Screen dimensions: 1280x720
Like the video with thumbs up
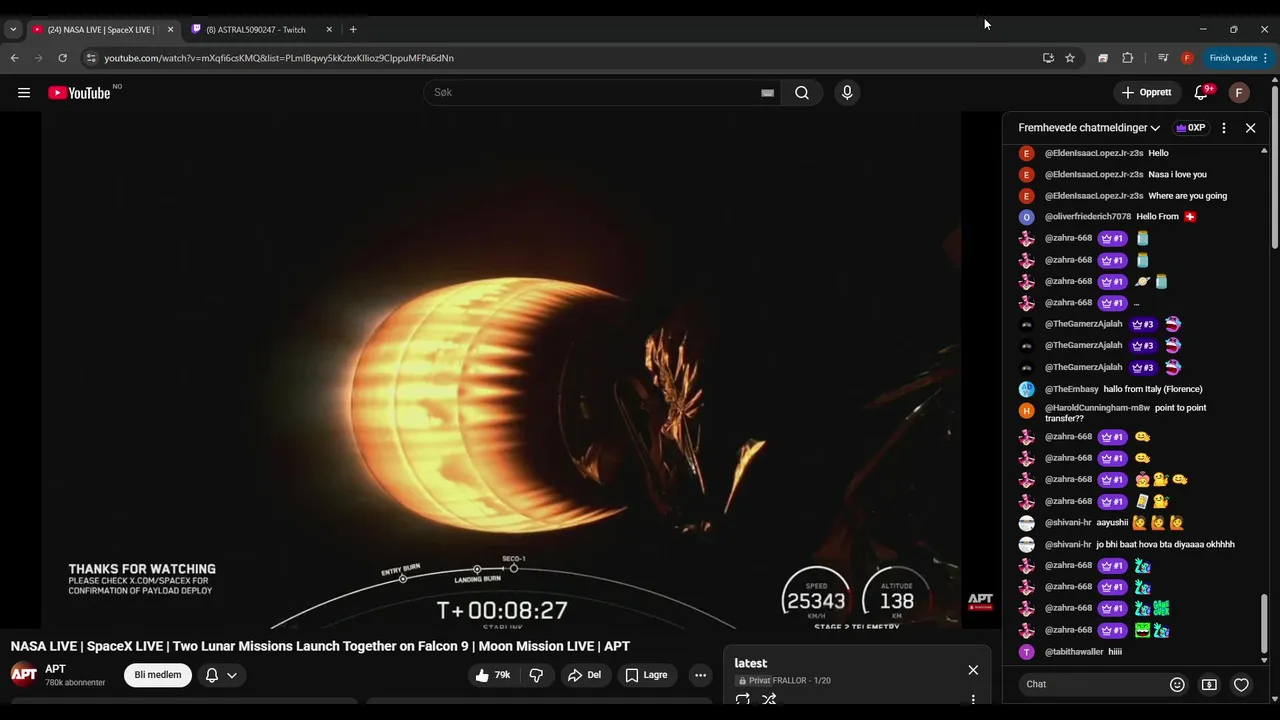[x=493, y=675]
